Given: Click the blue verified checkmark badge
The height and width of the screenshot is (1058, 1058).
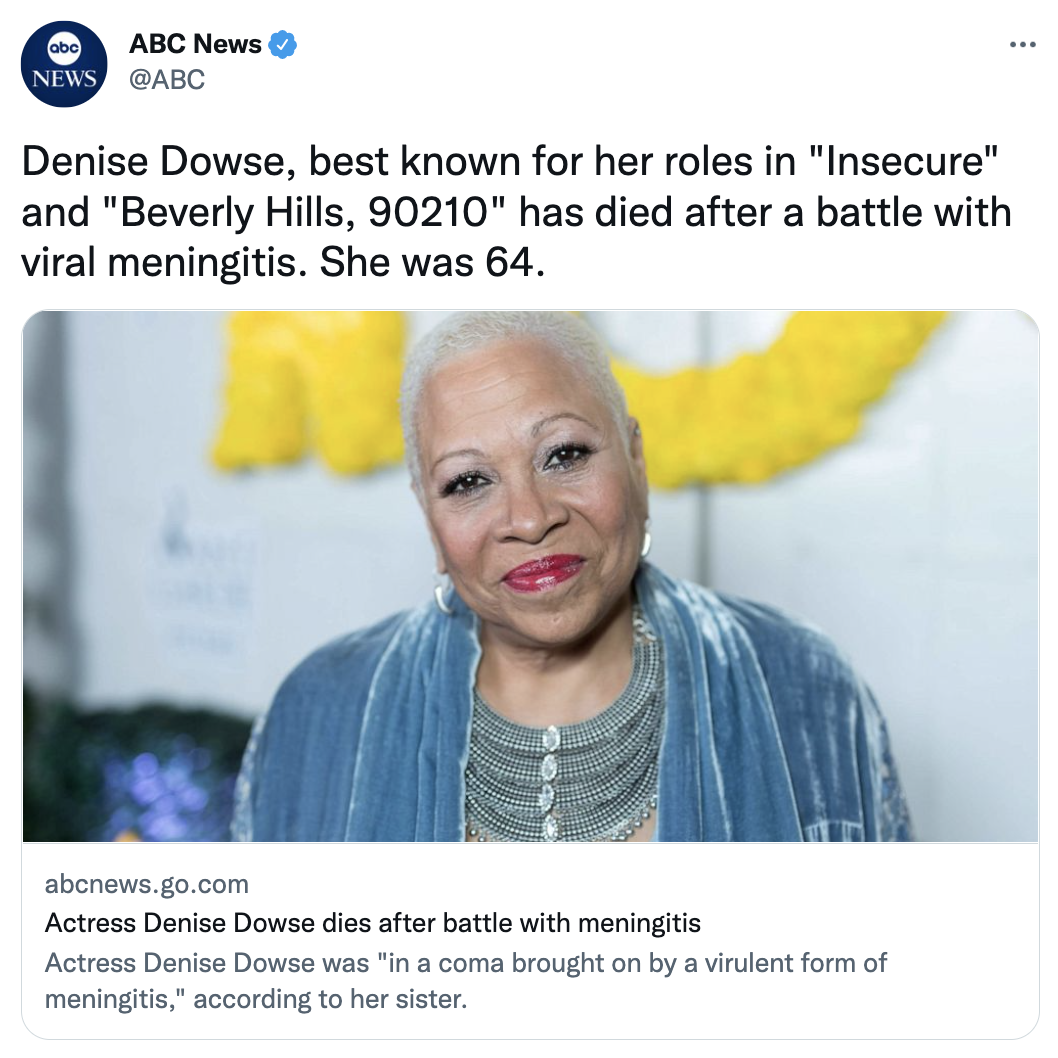Looking at the screenshot, I should (x=283, y=45).
